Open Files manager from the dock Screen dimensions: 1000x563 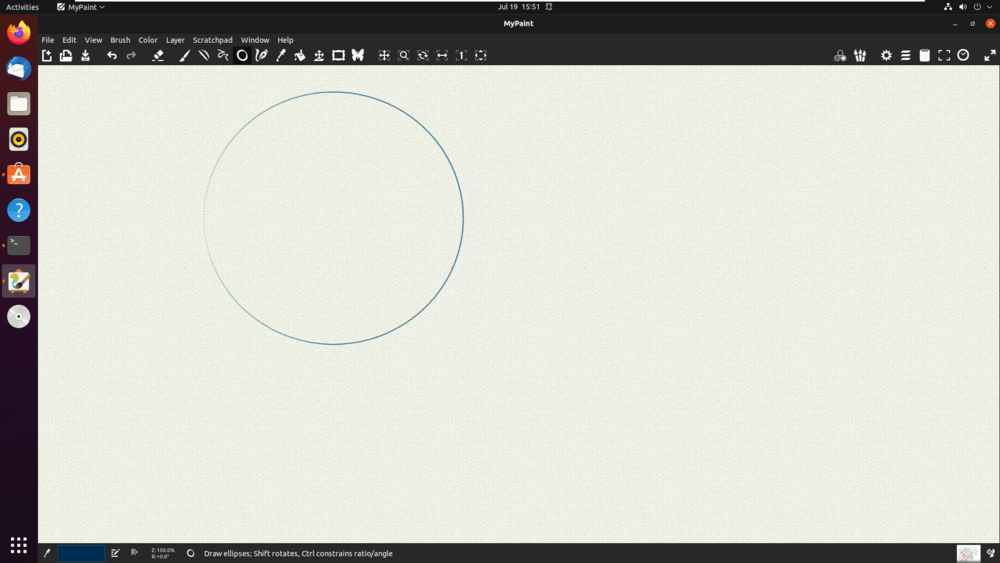coord(18,103)
